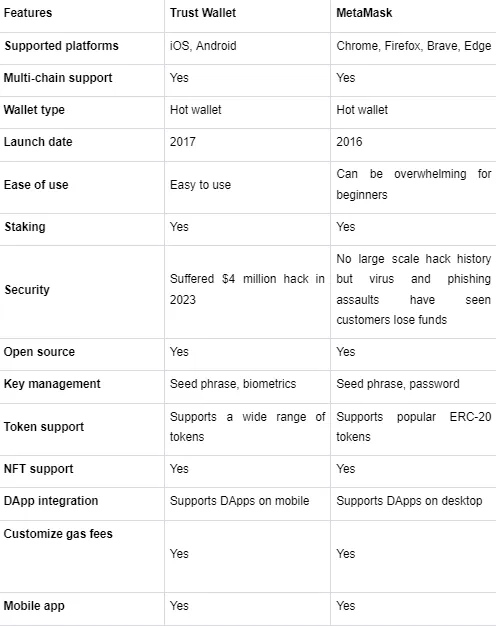Select the Customize gas fees label

click(x=58, y=534)
